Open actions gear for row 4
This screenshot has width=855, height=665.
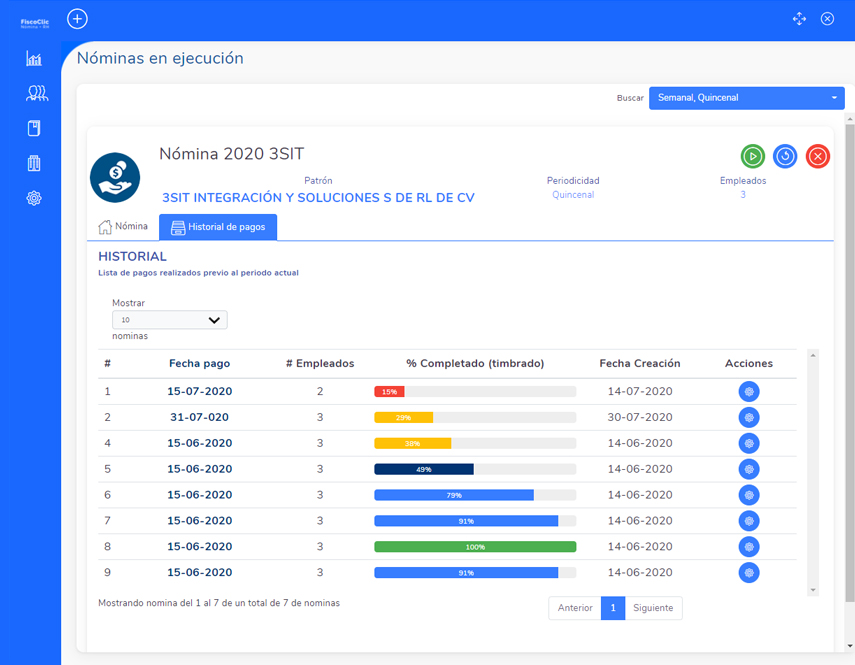coord(749,443)
